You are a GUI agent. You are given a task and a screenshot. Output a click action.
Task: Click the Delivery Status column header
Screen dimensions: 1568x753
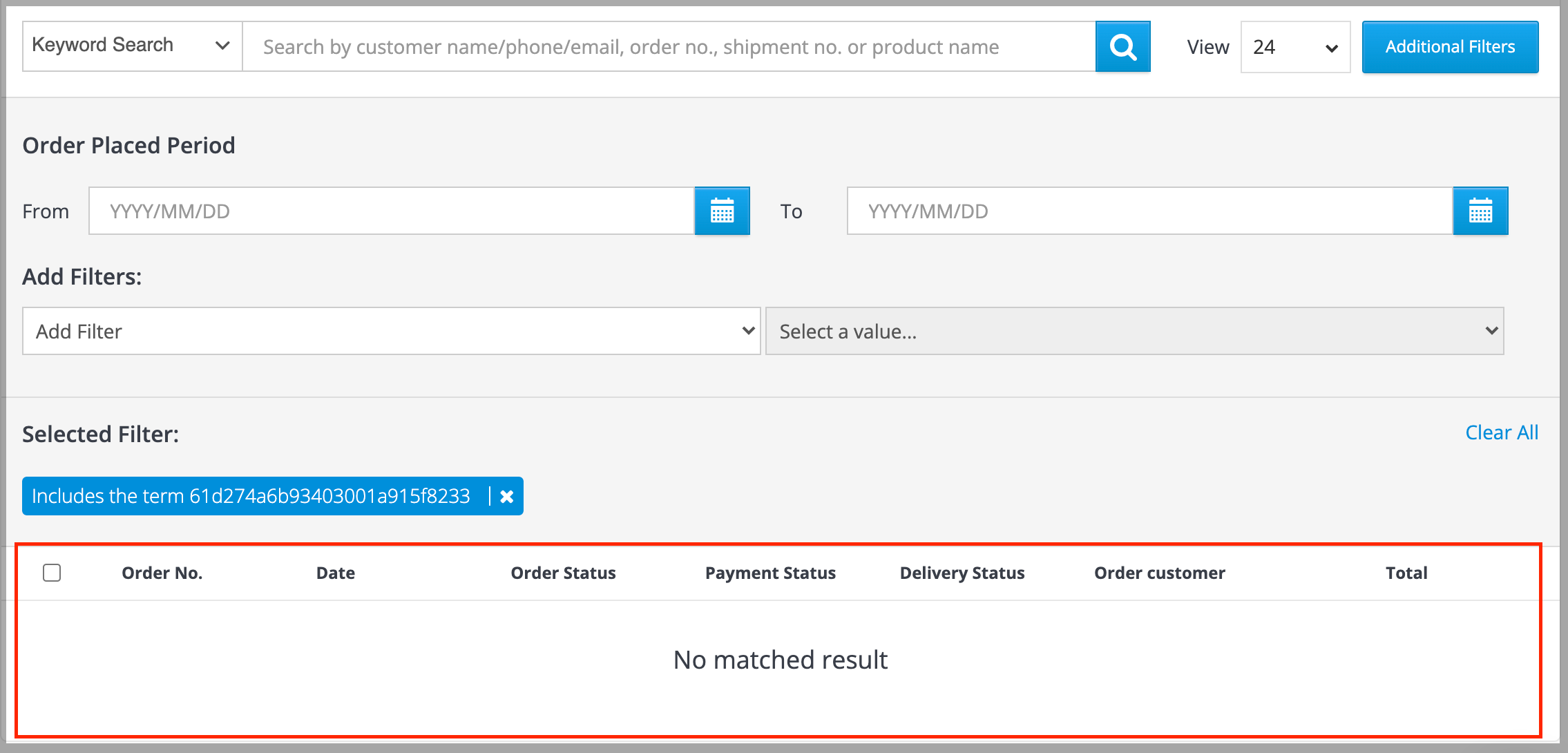pyautogui.click(x=962, y=573)
